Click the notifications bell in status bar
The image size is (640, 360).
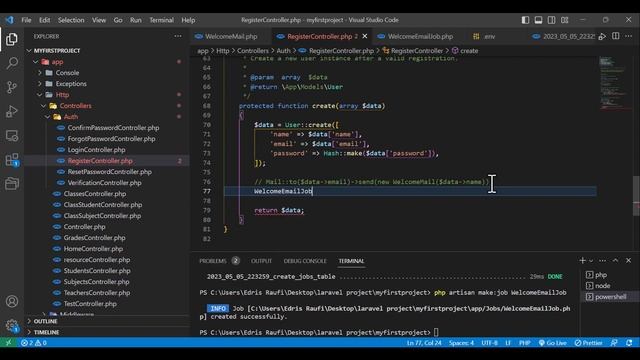pyautogui.click(x=629, y=342)
